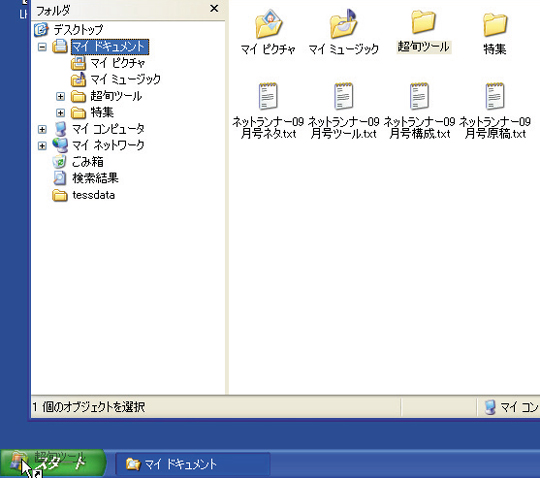The height and width of the screenshot is (478, 540).
Task: Click the マイ コンピュータ icon in tree
Action: [61, 129]
